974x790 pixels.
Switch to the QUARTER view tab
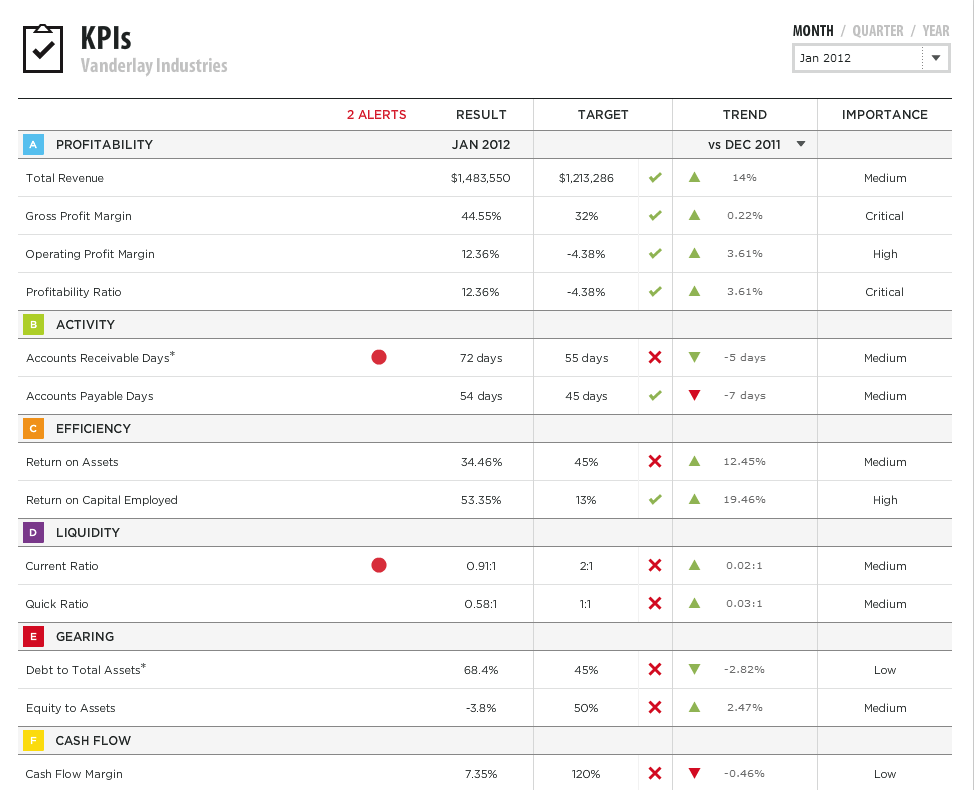click(876, 30)
